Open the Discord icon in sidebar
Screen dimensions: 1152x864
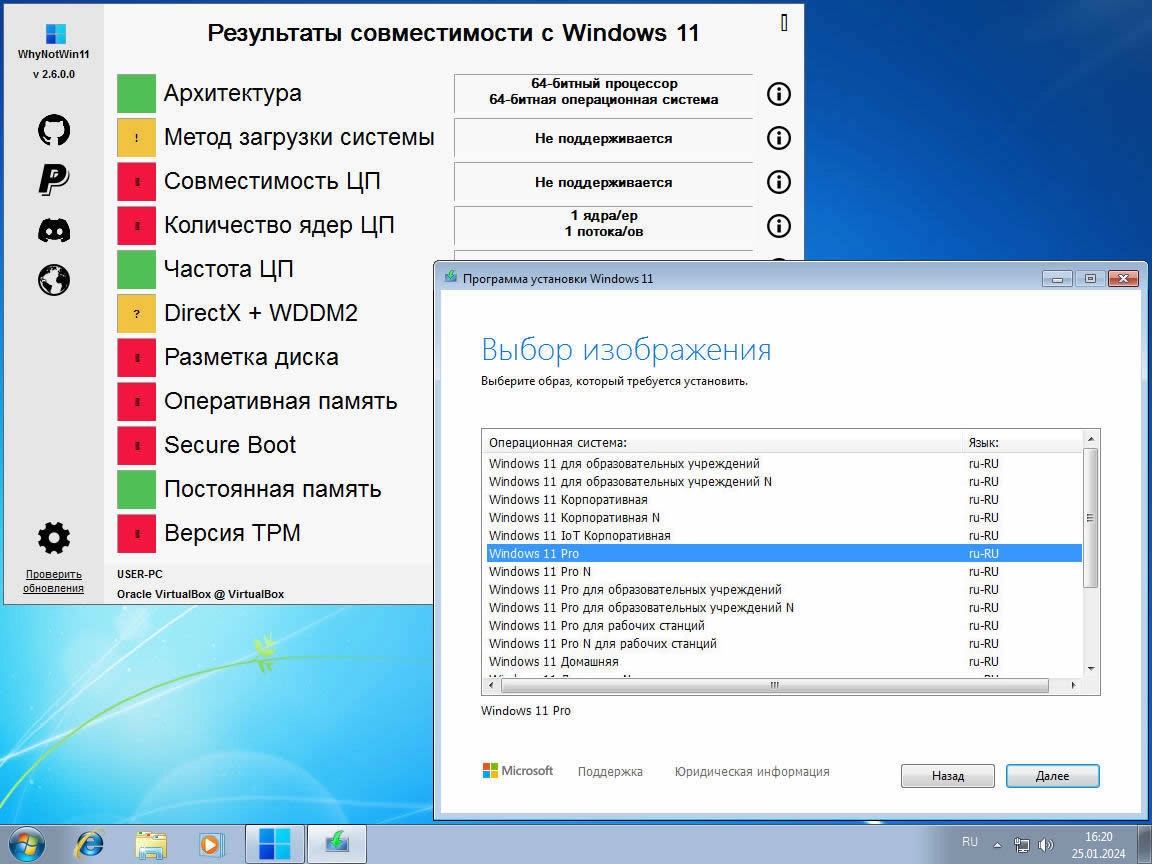point(54,230)
